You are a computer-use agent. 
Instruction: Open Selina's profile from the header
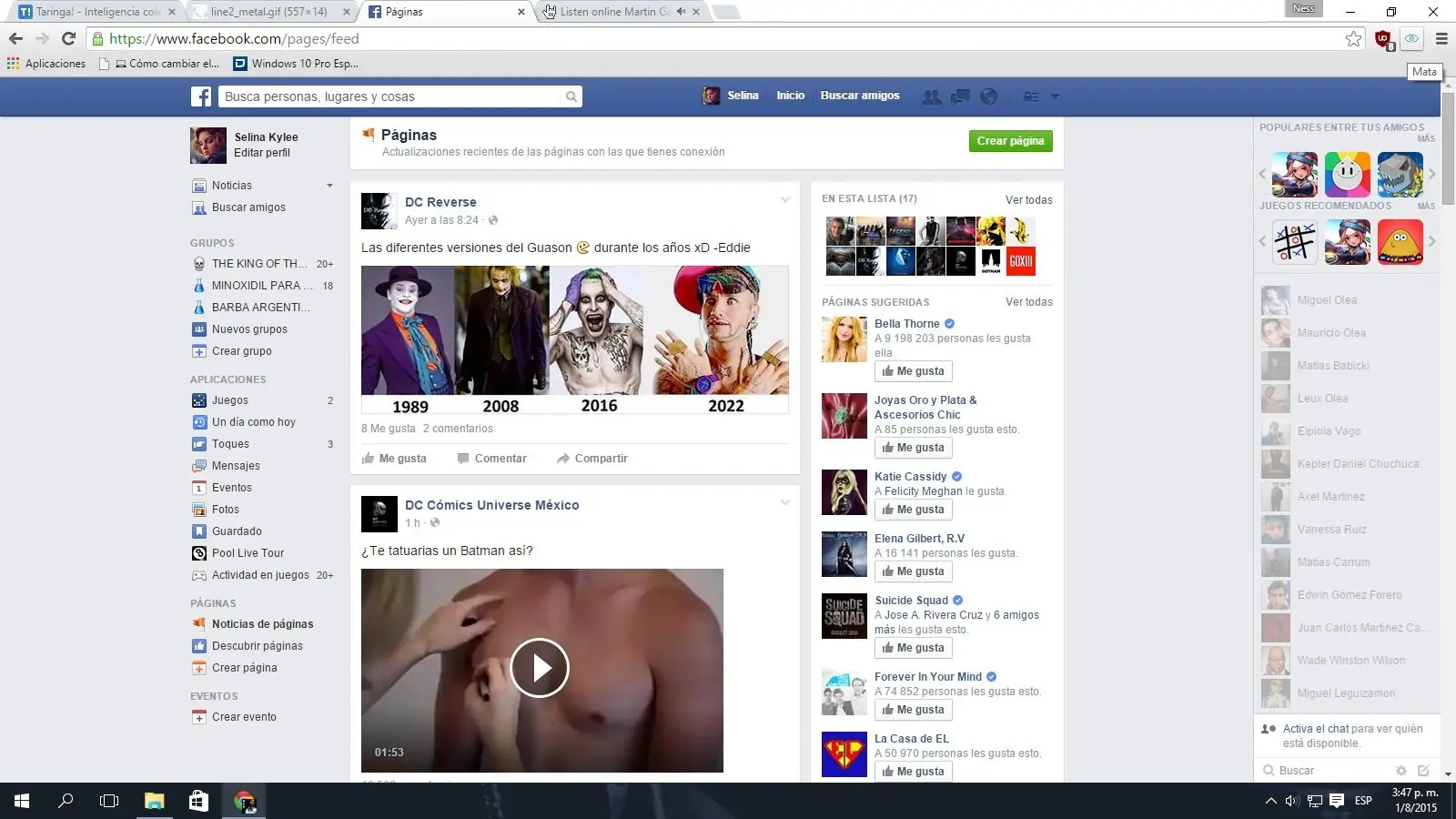[731, 96]
